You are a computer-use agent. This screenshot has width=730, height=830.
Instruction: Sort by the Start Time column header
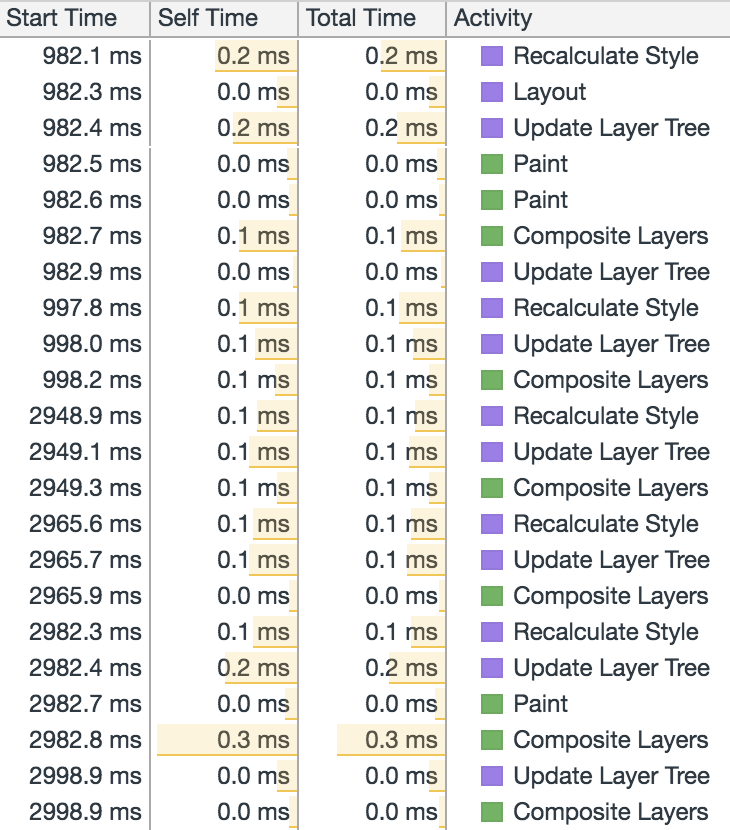coord(75,18)
